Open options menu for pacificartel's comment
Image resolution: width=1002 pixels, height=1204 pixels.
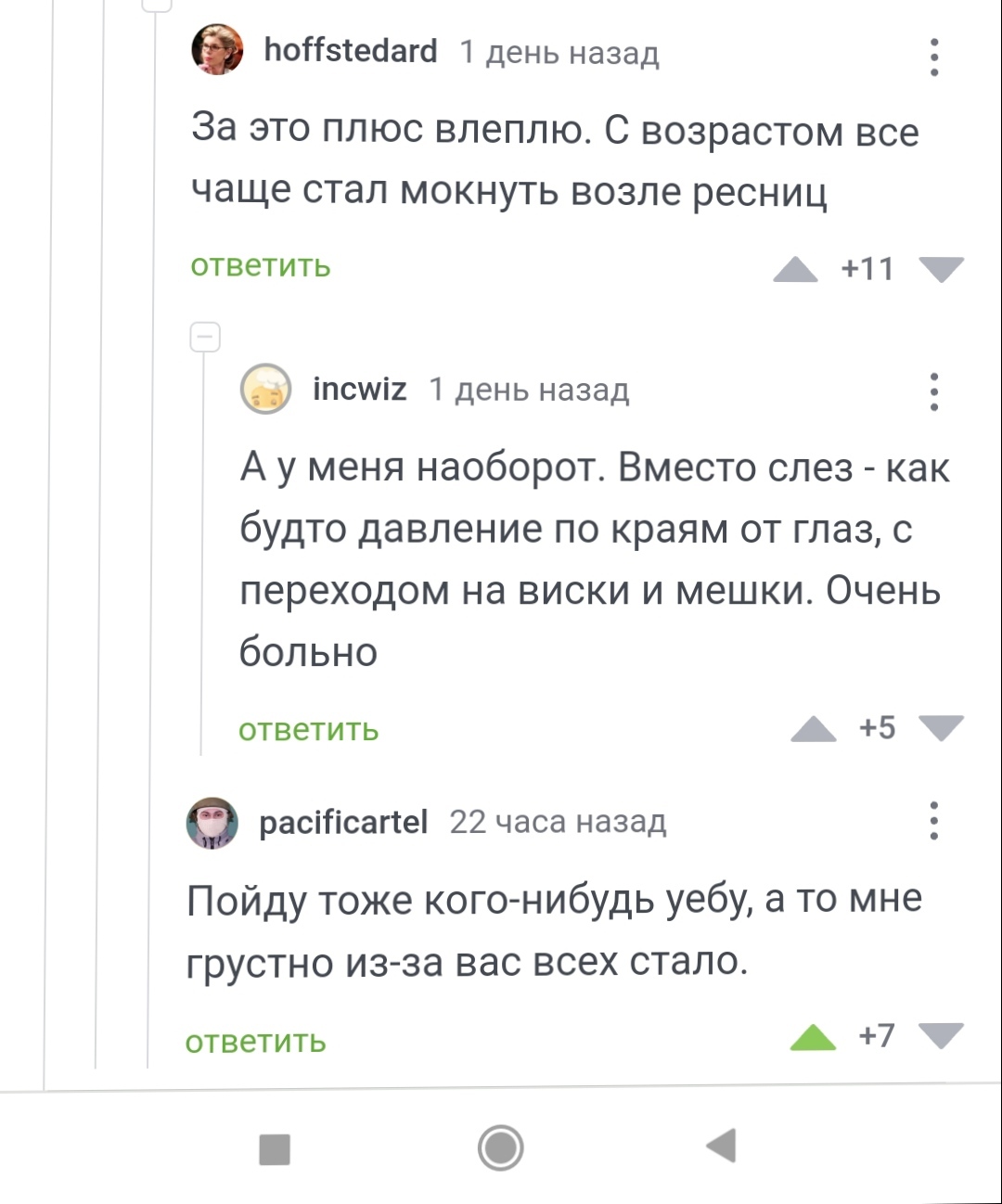coord(933,821)
